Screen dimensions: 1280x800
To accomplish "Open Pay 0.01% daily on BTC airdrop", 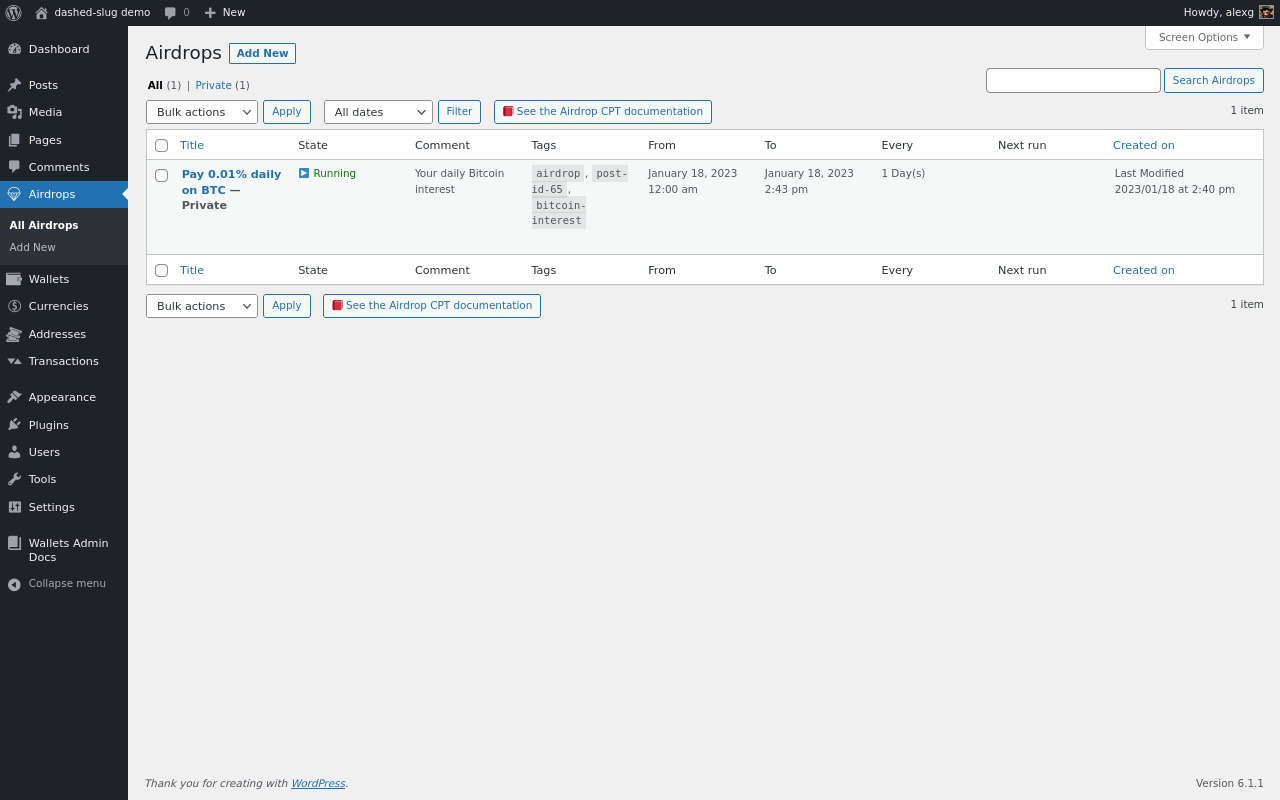I will click(231, 182).
